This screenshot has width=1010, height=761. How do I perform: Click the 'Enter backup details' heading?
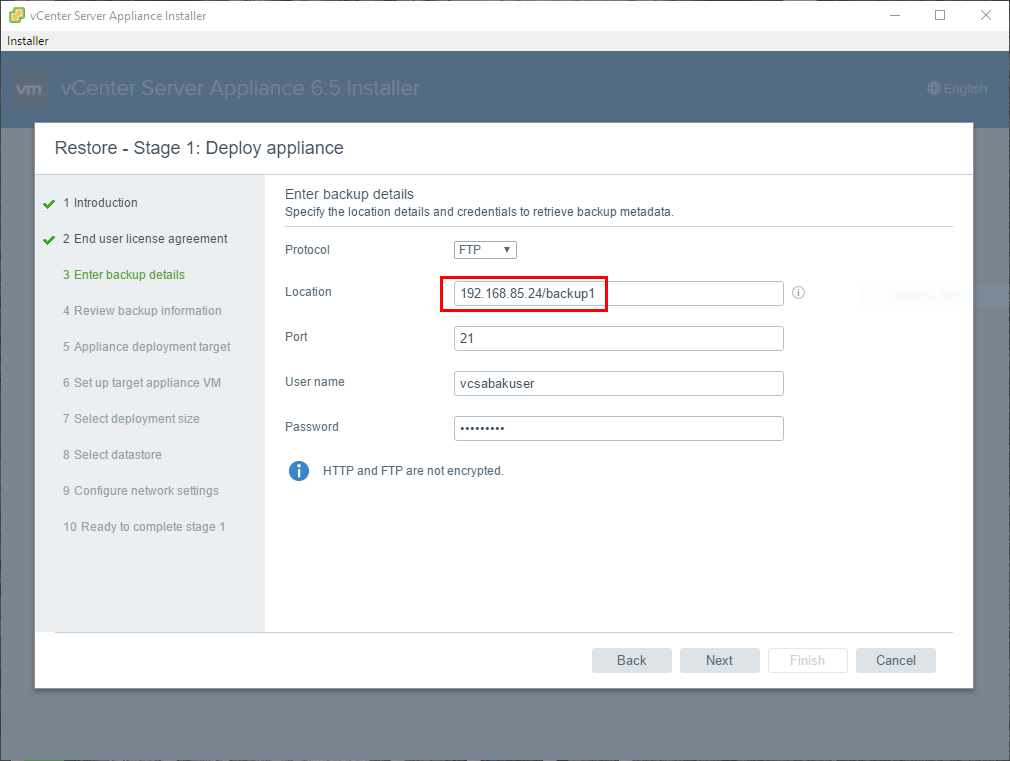click(349, 194)
